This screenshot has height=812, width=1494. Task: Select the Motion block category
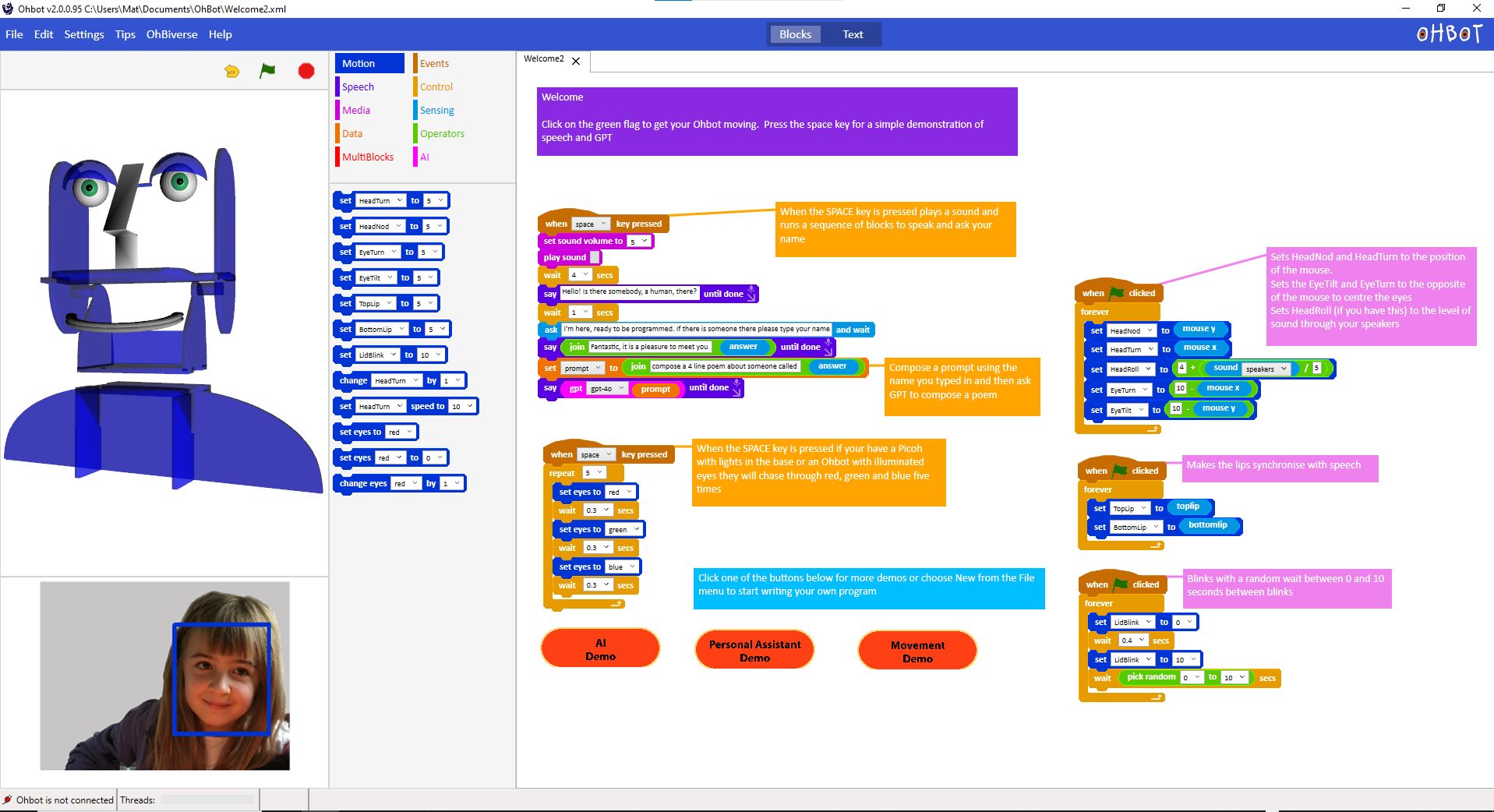coord(370,63)
